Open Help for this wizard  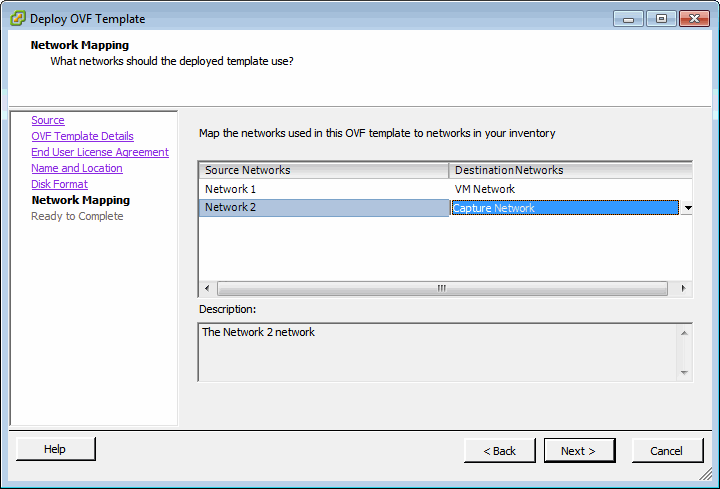click(x=55, y=449)
